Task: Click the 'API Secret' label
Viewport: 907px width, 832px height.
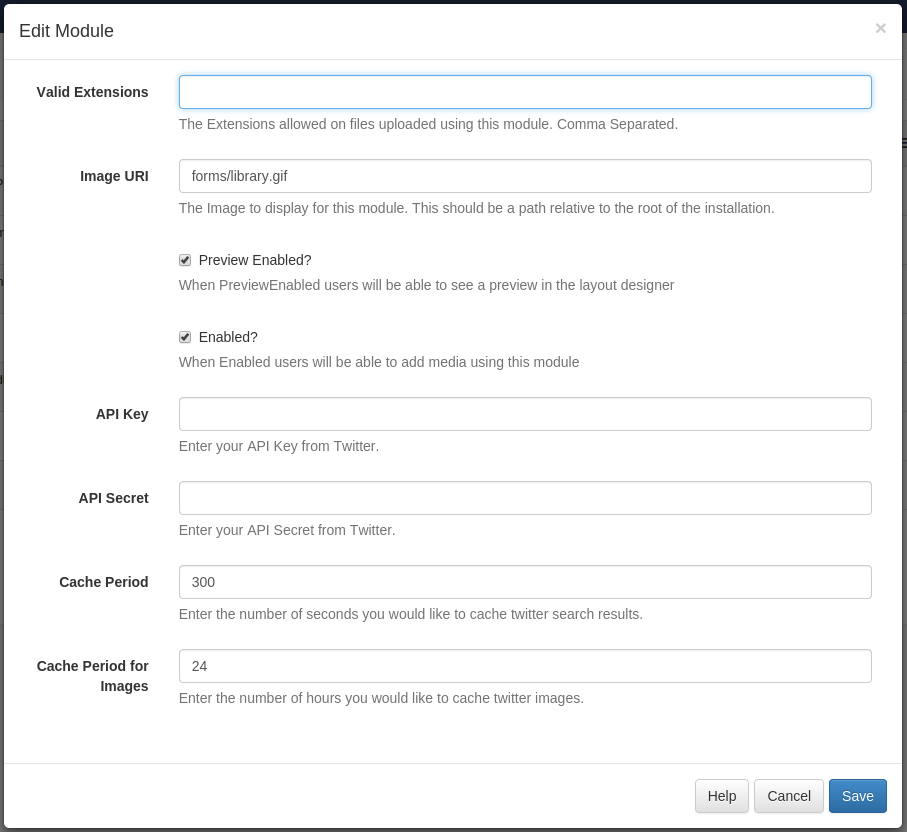Action: coord(113,498)
